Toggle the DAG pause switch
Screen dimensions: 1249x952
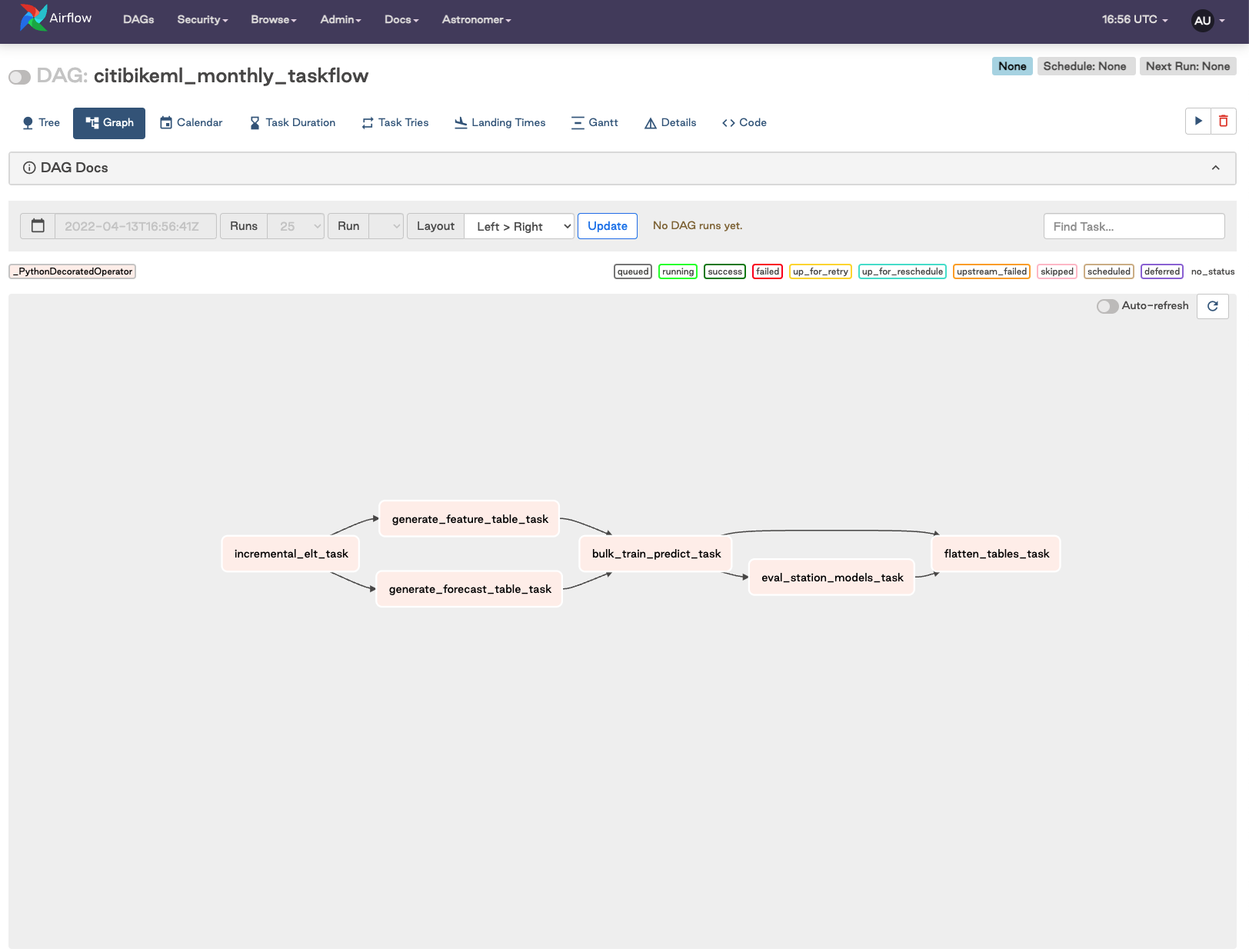coord(19,77)
